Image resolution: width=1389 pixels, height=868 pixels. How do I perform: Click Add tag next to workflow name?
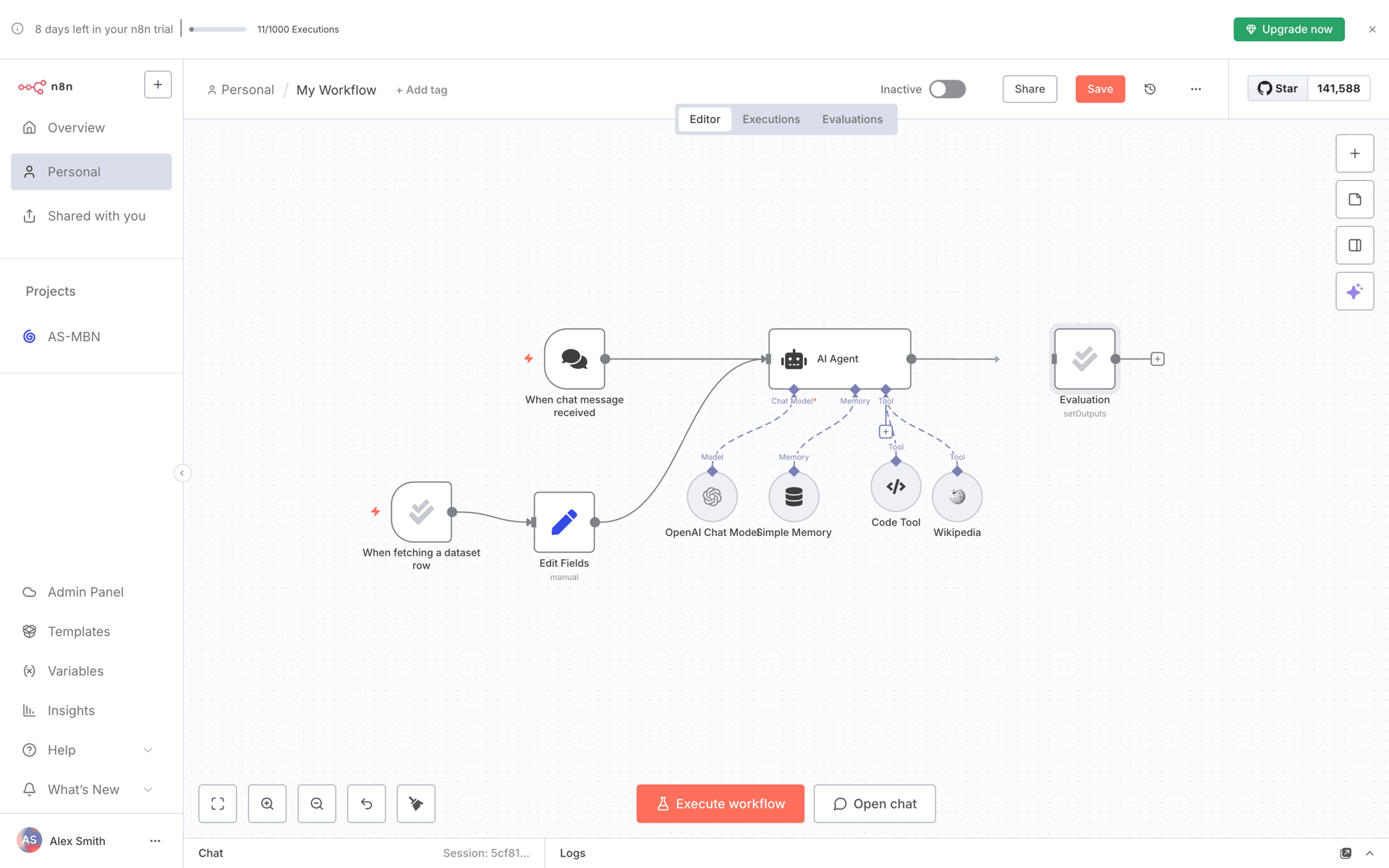pyautogui.click(x=422, y=90)
